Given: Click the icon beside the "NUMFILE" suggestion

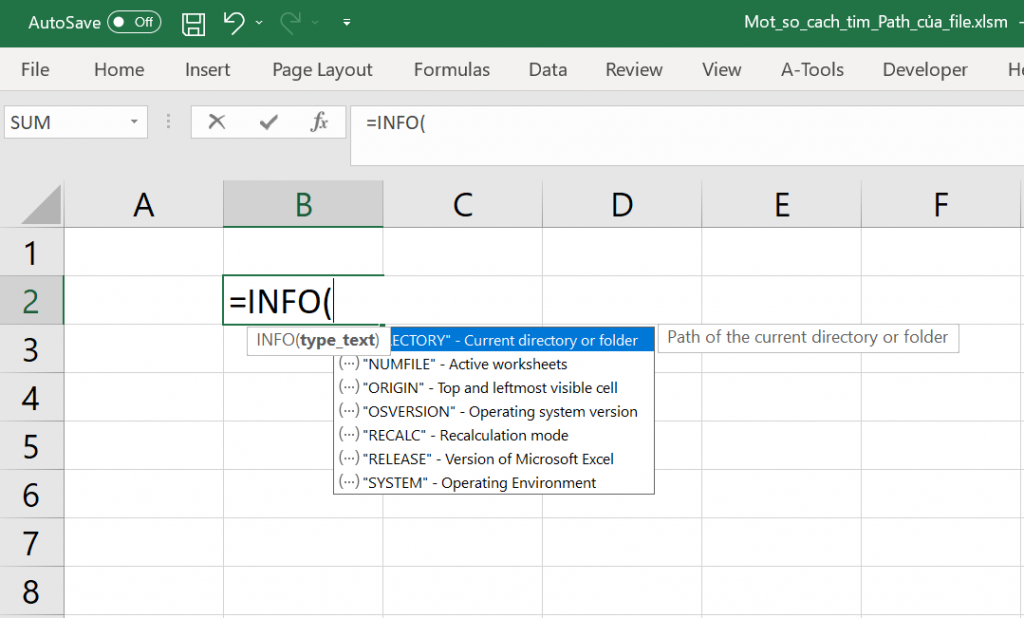Looking at the screenshot, I should point(349,364).
